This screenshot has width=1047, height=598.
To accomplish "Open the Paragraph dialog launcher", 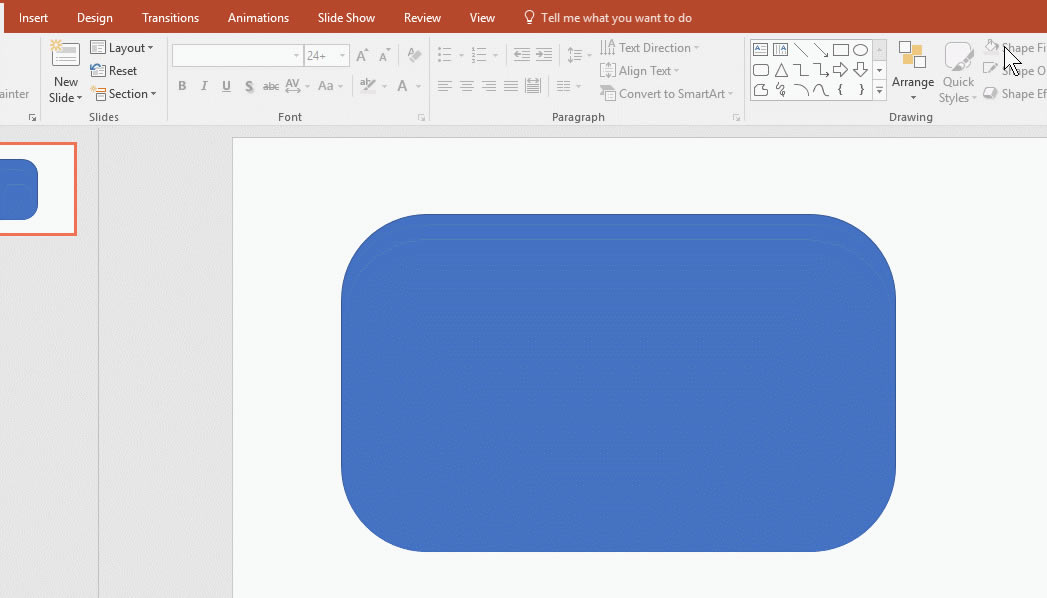I will tap(737, 117).
